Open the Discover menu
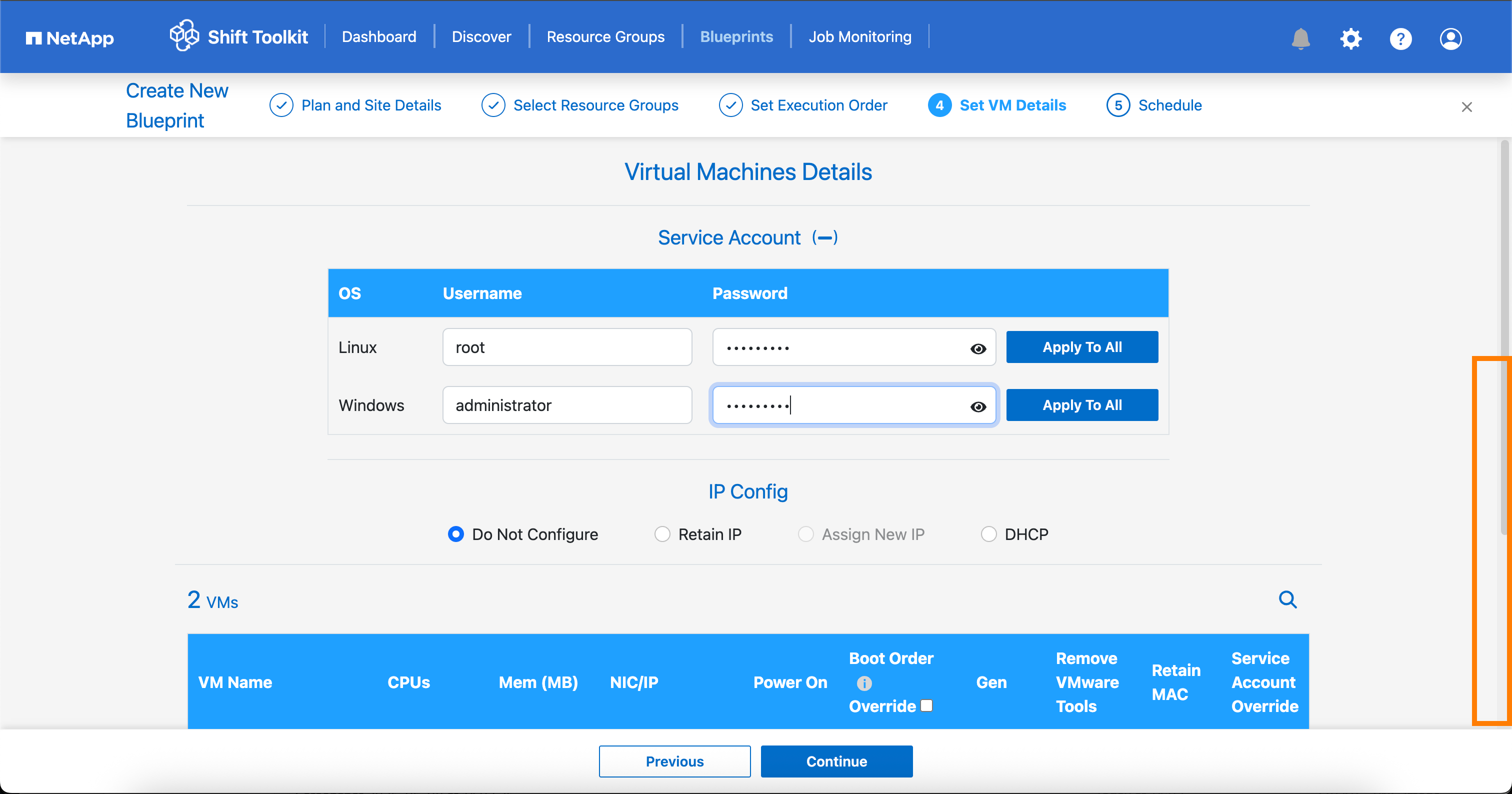 (x=481, y=37)
